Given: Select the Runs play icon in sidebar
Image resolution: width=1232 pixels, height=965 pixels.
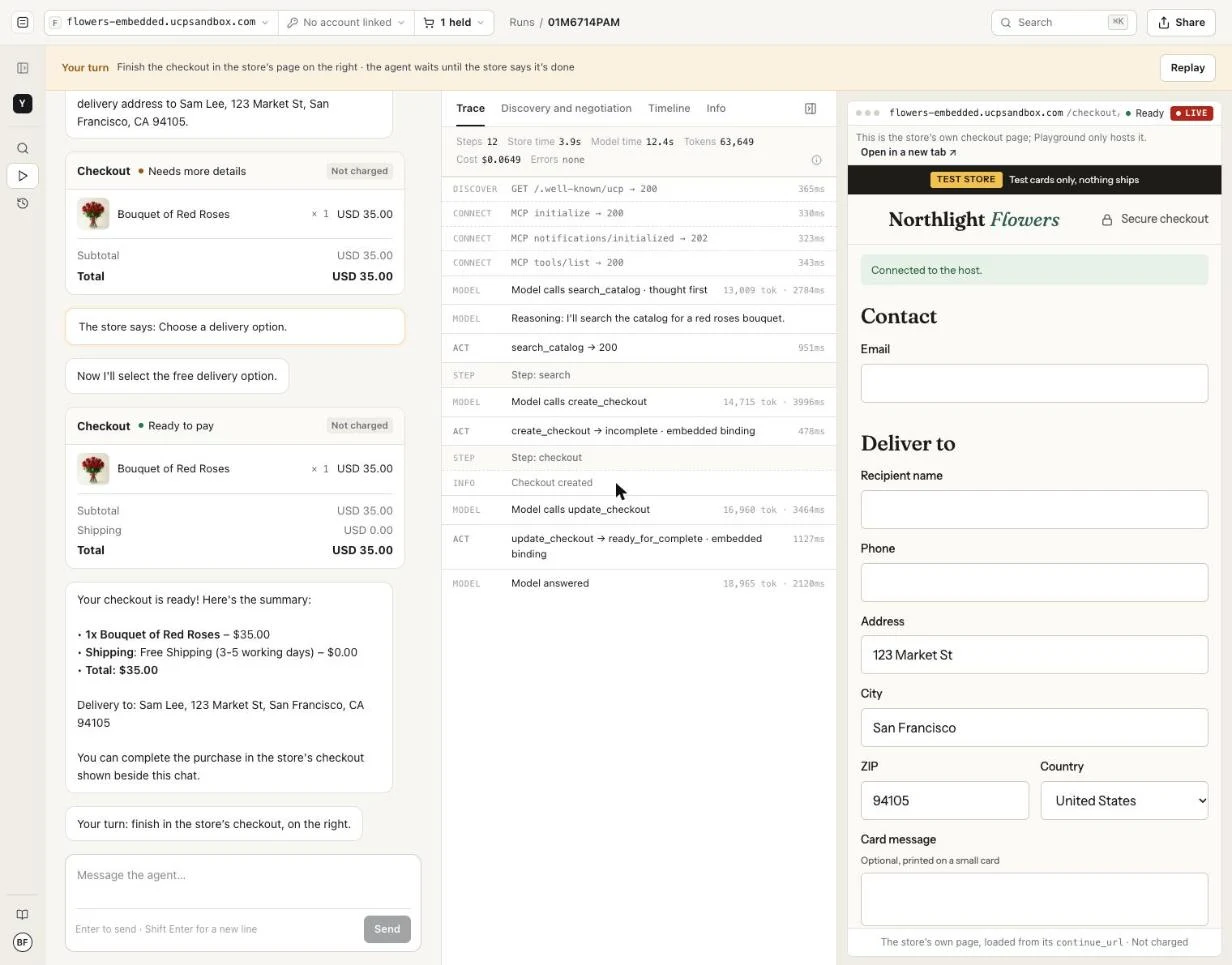Looking at the screenshot, I should (22, 176).
